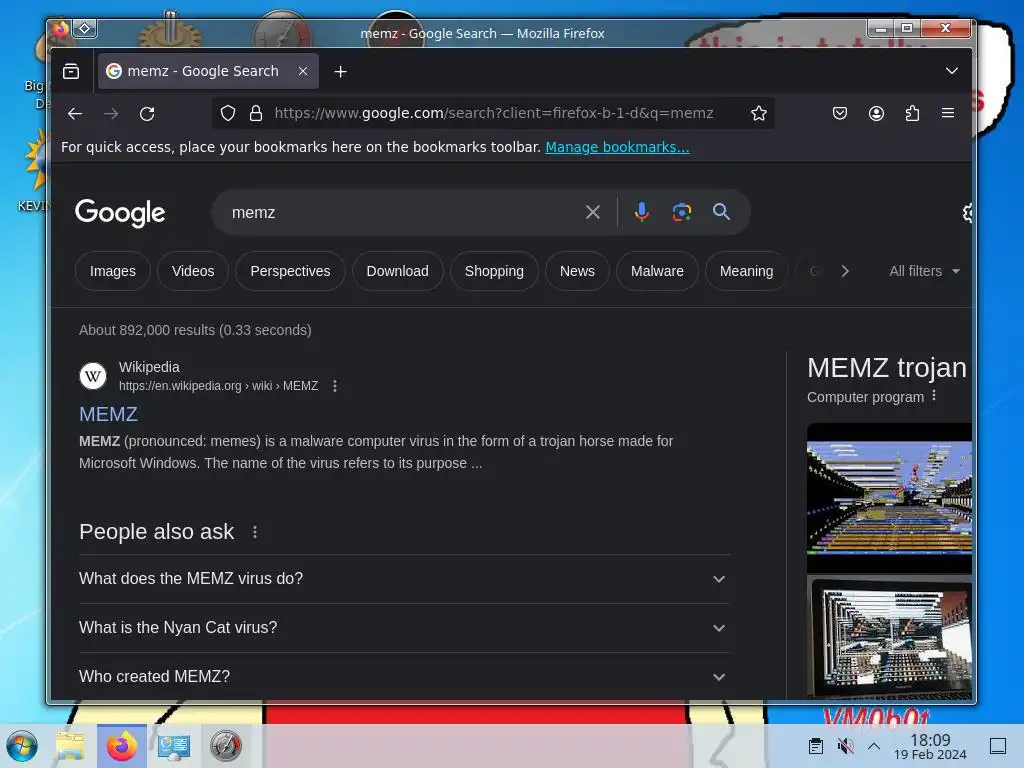Open the Manage bookmarks link
Screen dimensions: 1024x768
tap(617, 147)
